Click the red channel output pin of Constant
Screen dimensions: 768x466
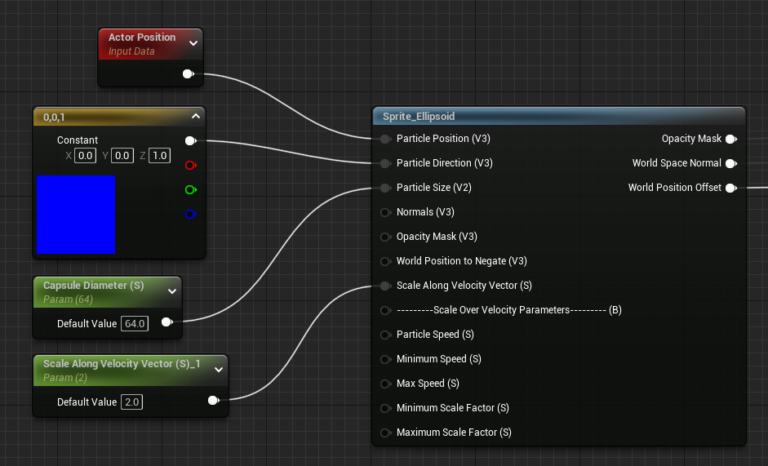tap(191, 165)
